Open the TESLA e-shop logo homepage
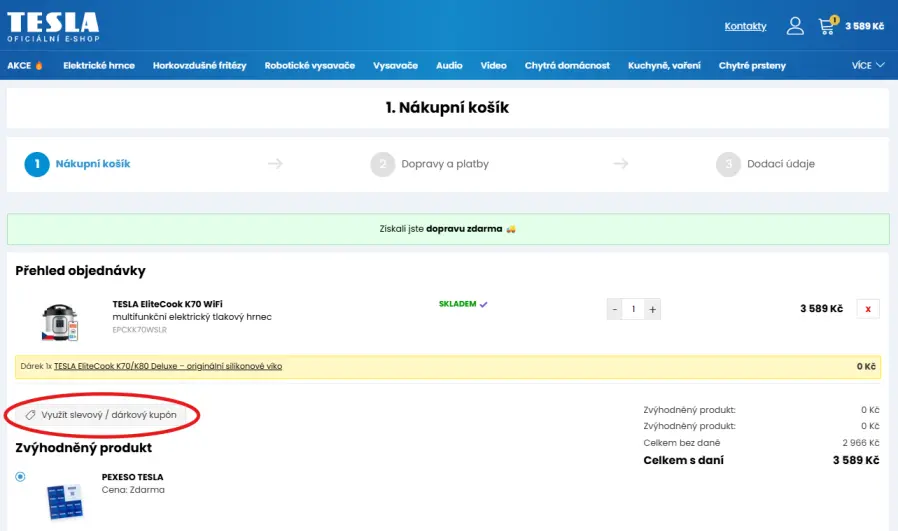The width and height of the screenshot is (898, 531). 53,27
